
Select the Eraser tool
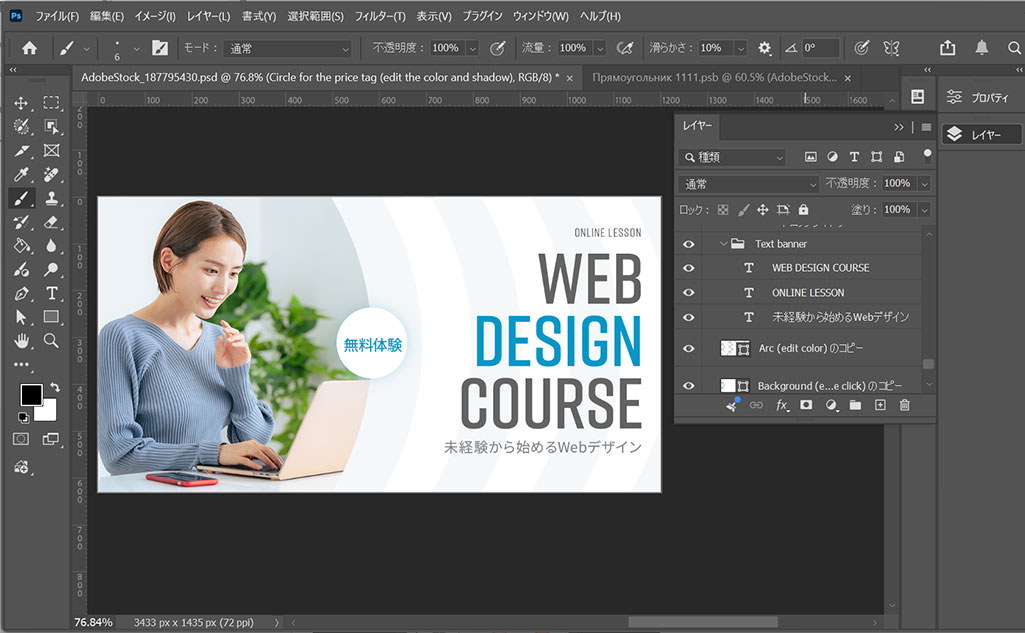tap(51, 222)
